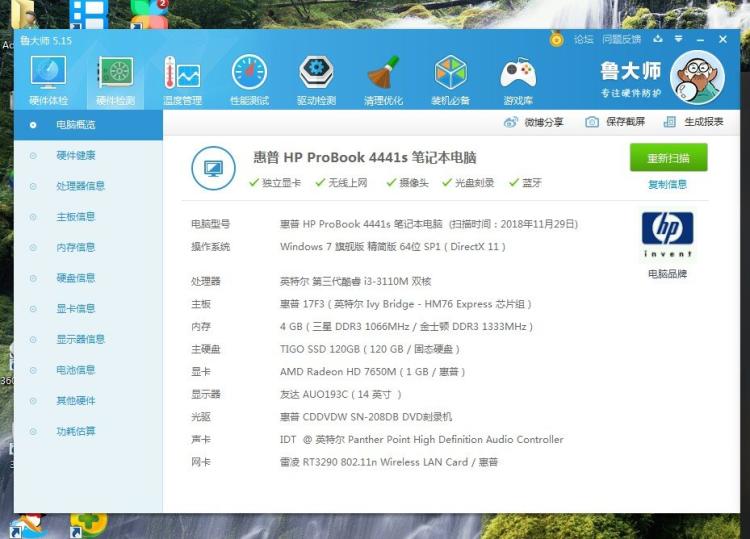The image size is (750, 539).
Task: Click motherboard value 惠普 17F3
Action: (x=406, y=304)
